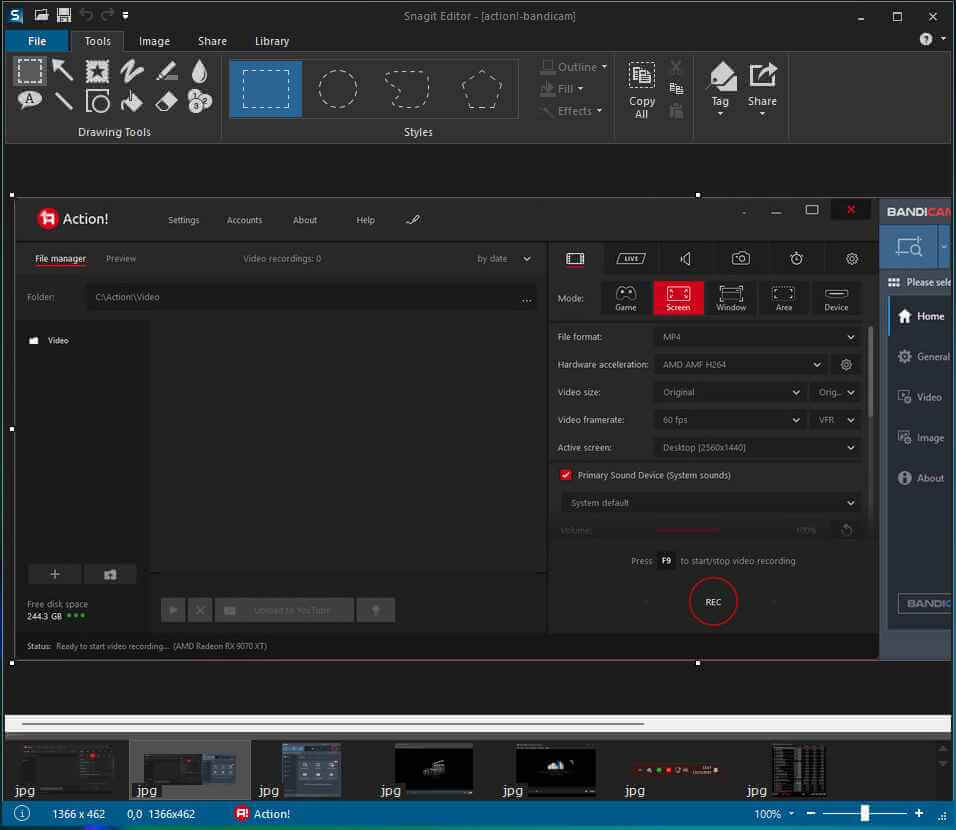
Task: Choose the Stamp tool
Action: pyautogui.click(x=97, y=70)
